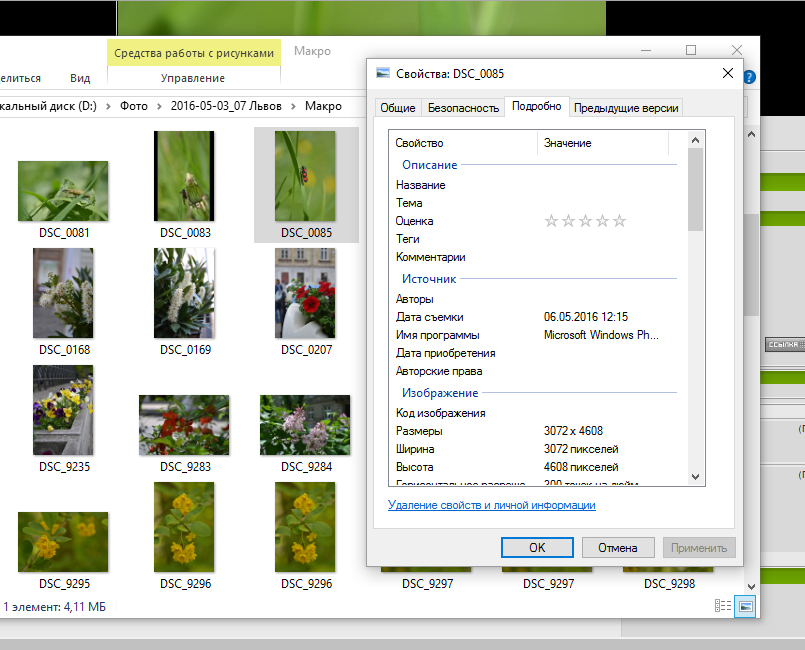This screenshot has width=805, height=650.
Task: Open Explorer help with the question mark
Action: point(750,77)
